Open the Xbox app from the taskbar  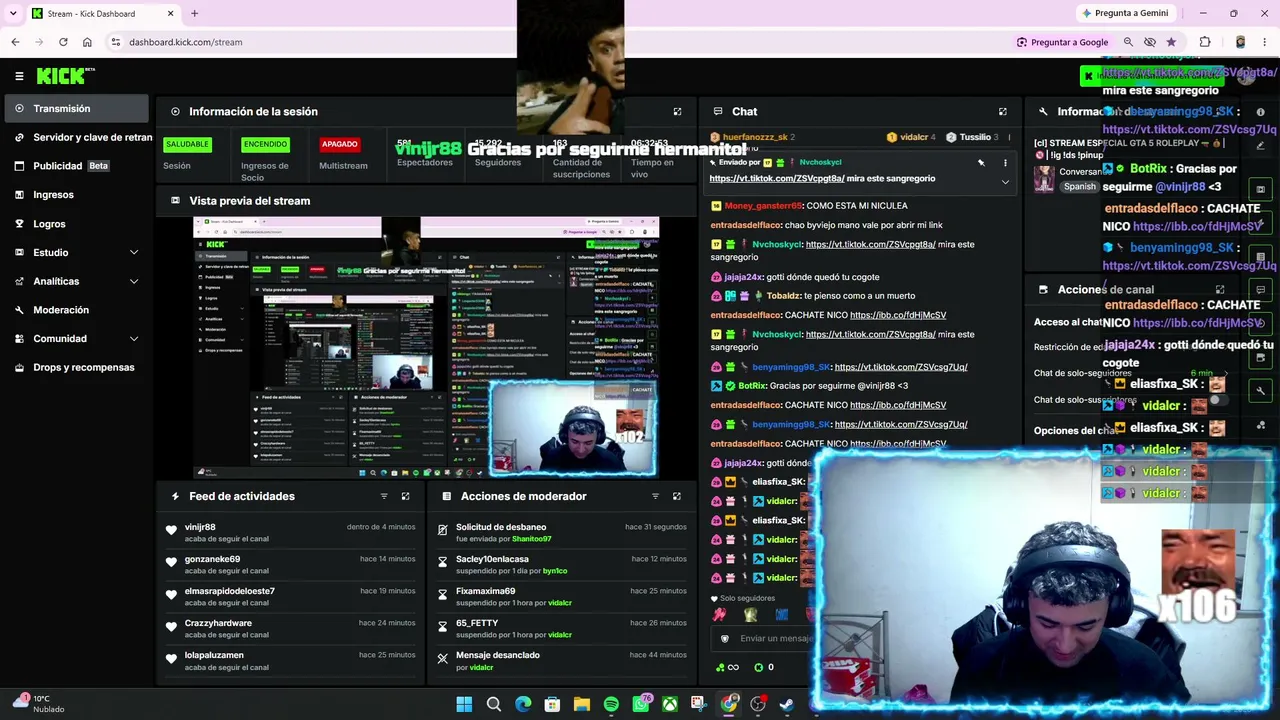[x=670, y=705]
